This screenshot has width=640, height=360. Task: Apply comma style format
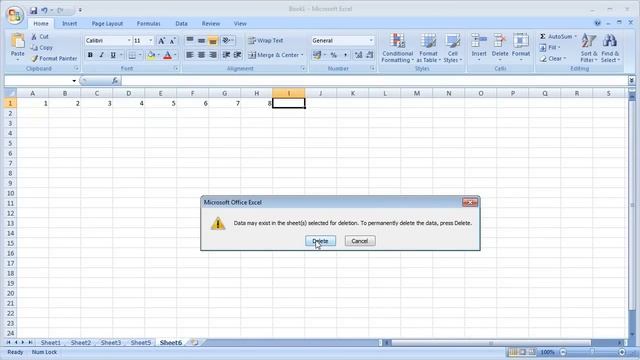345,55
